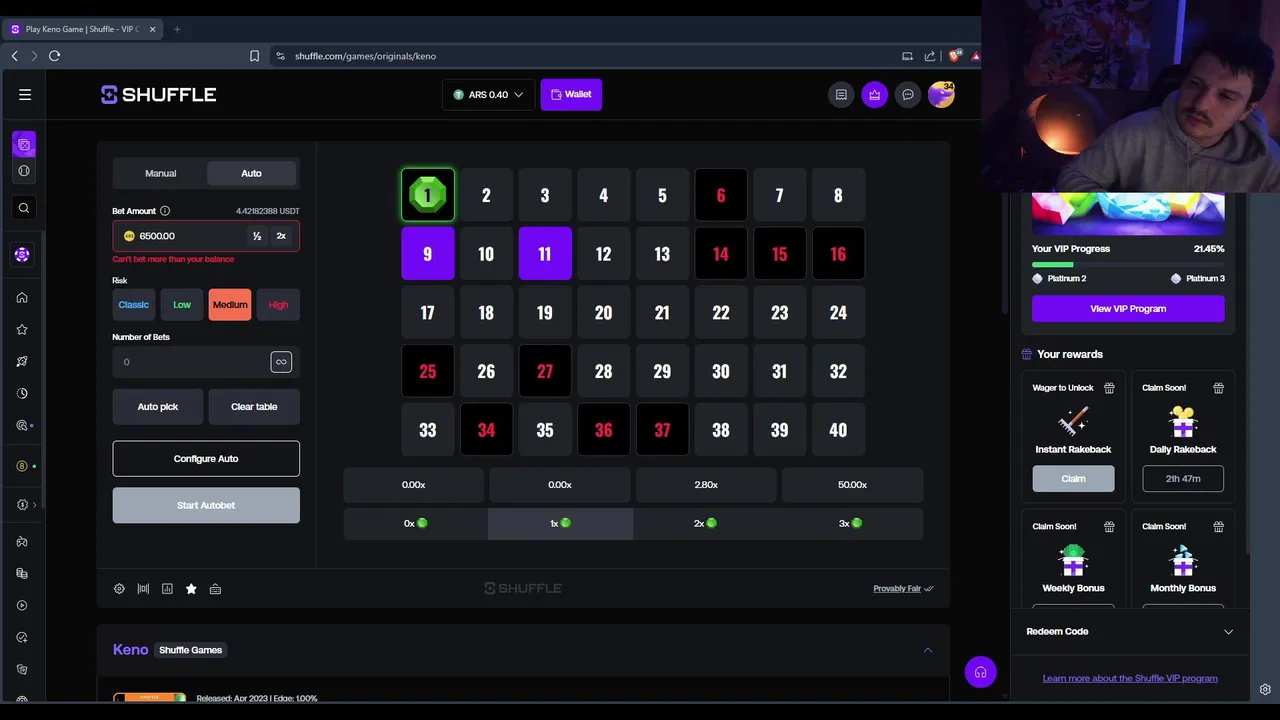Image resolution: width=1280 pixels, height=720 pixels.
Task: Click the browser bookmark icon
Action: pos(255,56)
